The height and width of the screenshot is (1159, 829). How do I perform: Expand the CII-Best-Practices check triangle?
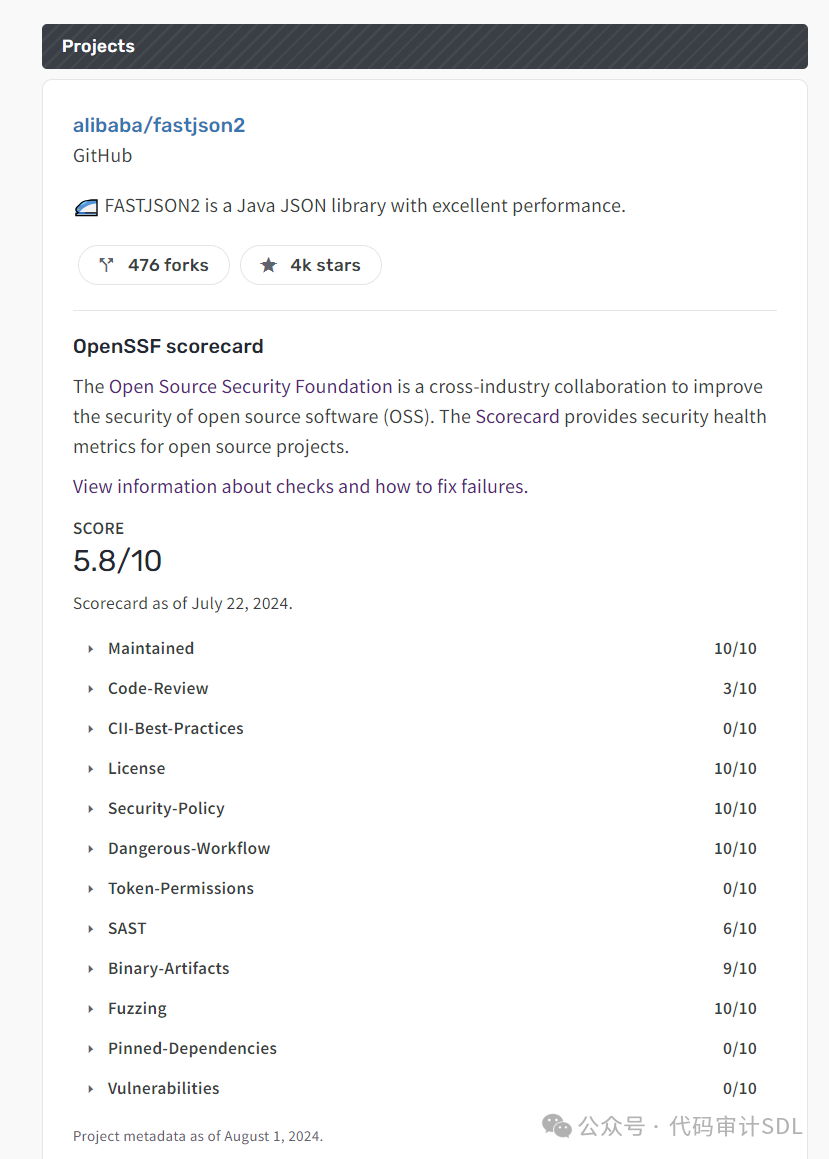[90, 729]
